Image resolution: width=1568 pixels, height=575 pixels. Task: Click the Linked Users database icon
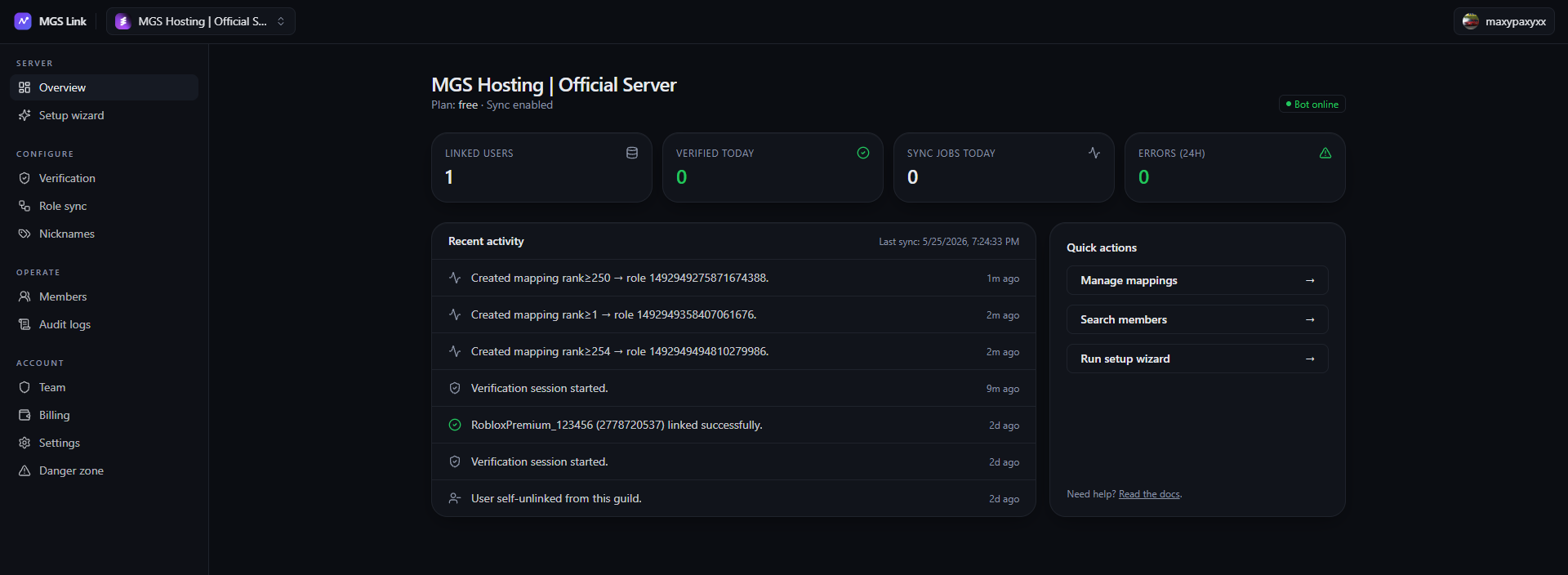[x=632, y=153]
